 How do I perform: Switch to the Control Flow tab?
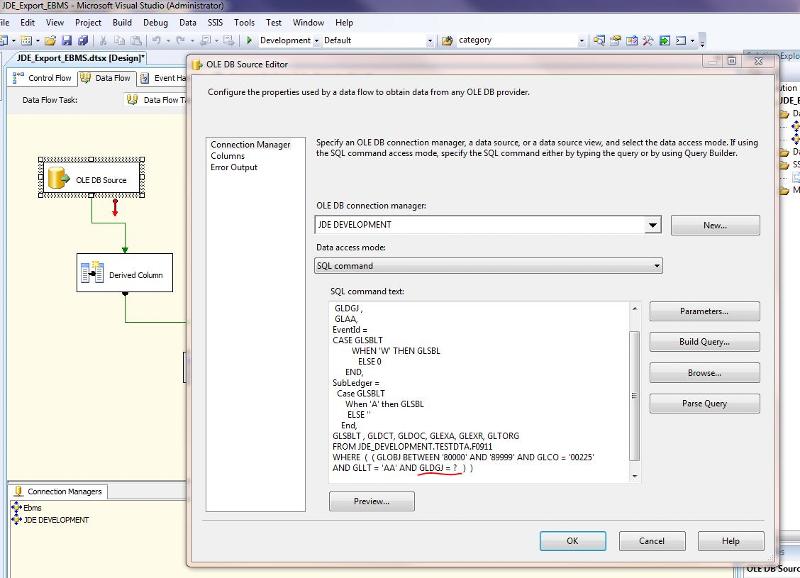click(x=43, y=78)
